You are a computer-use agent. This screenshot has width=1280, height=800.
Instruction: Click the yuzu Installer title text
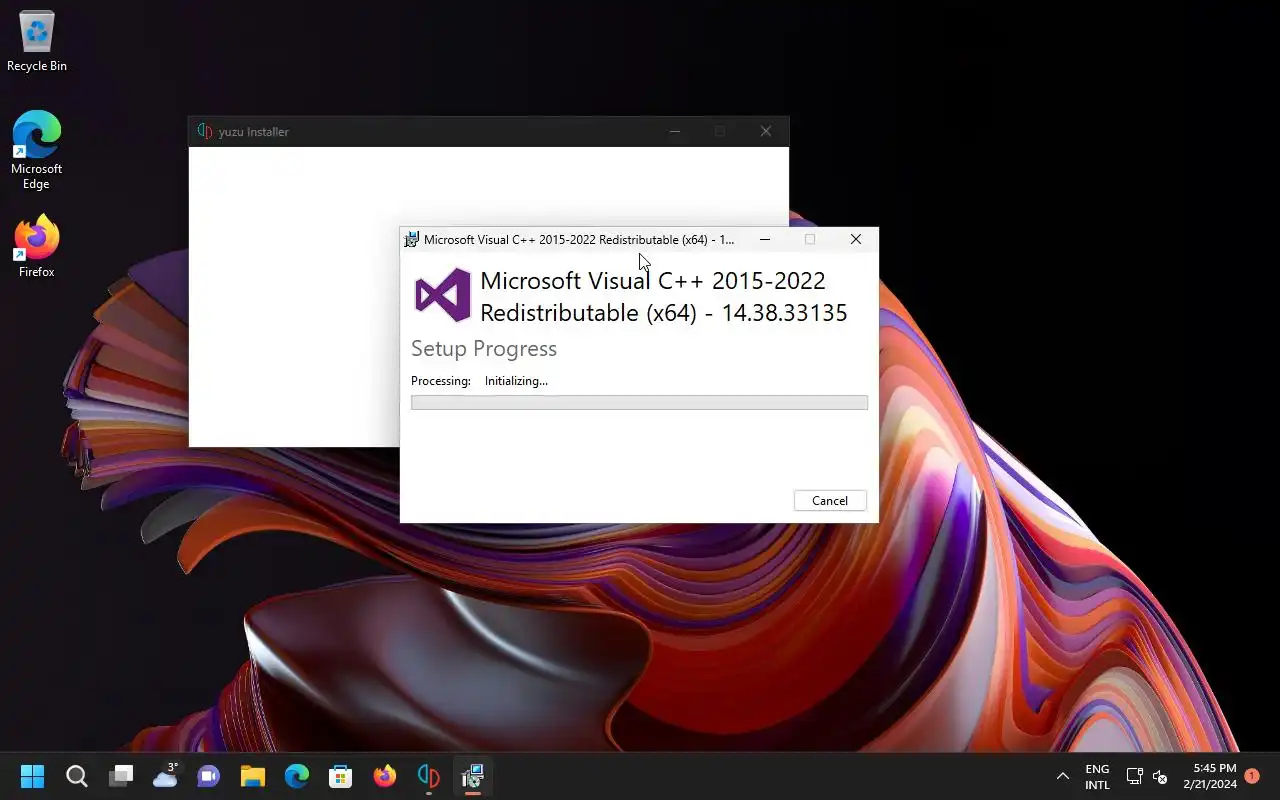pyautogui.click(x=254, y=132)
